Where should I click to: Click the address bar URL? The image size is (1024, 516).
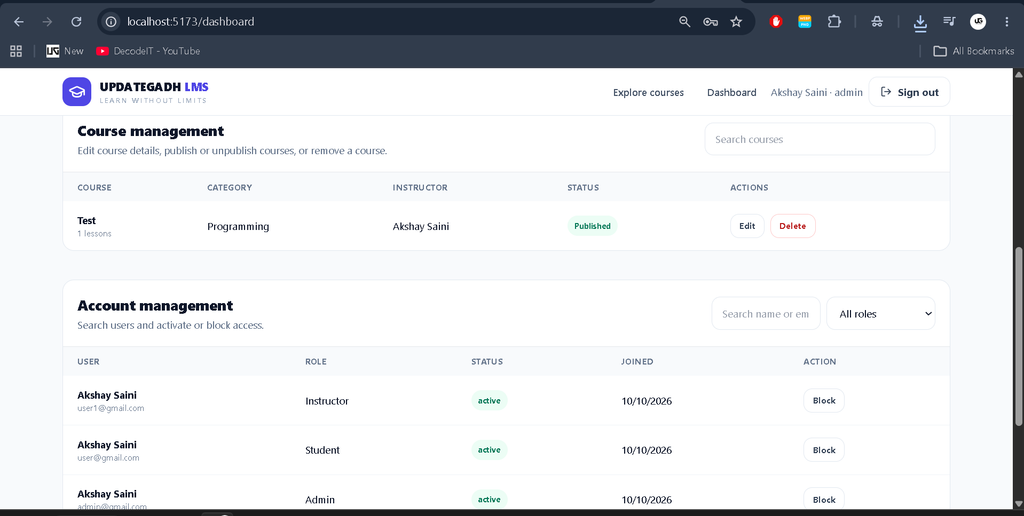pos(191,22)
